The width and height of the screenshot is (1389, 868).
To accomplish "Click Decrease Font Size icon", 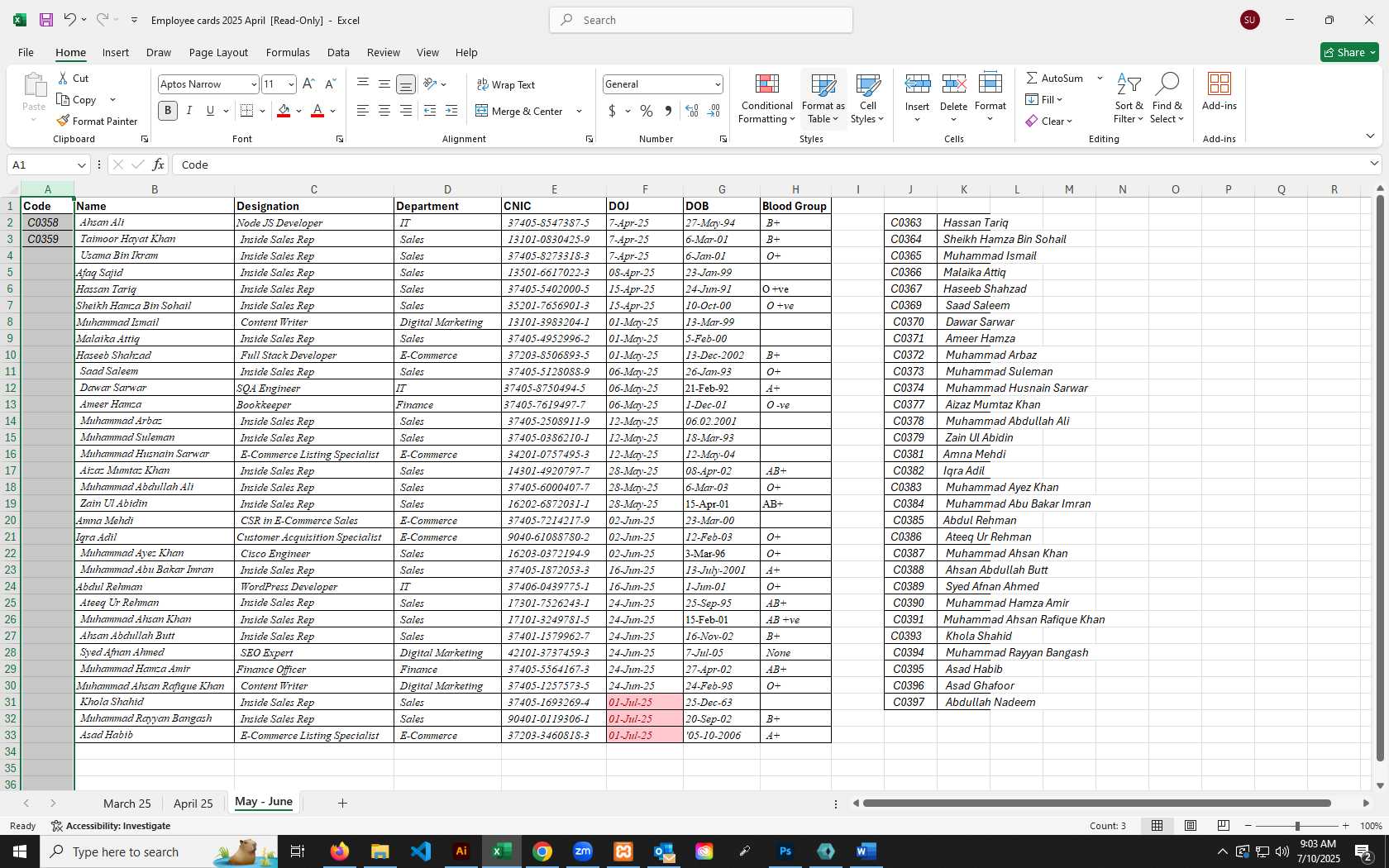I will coord(330,83).
